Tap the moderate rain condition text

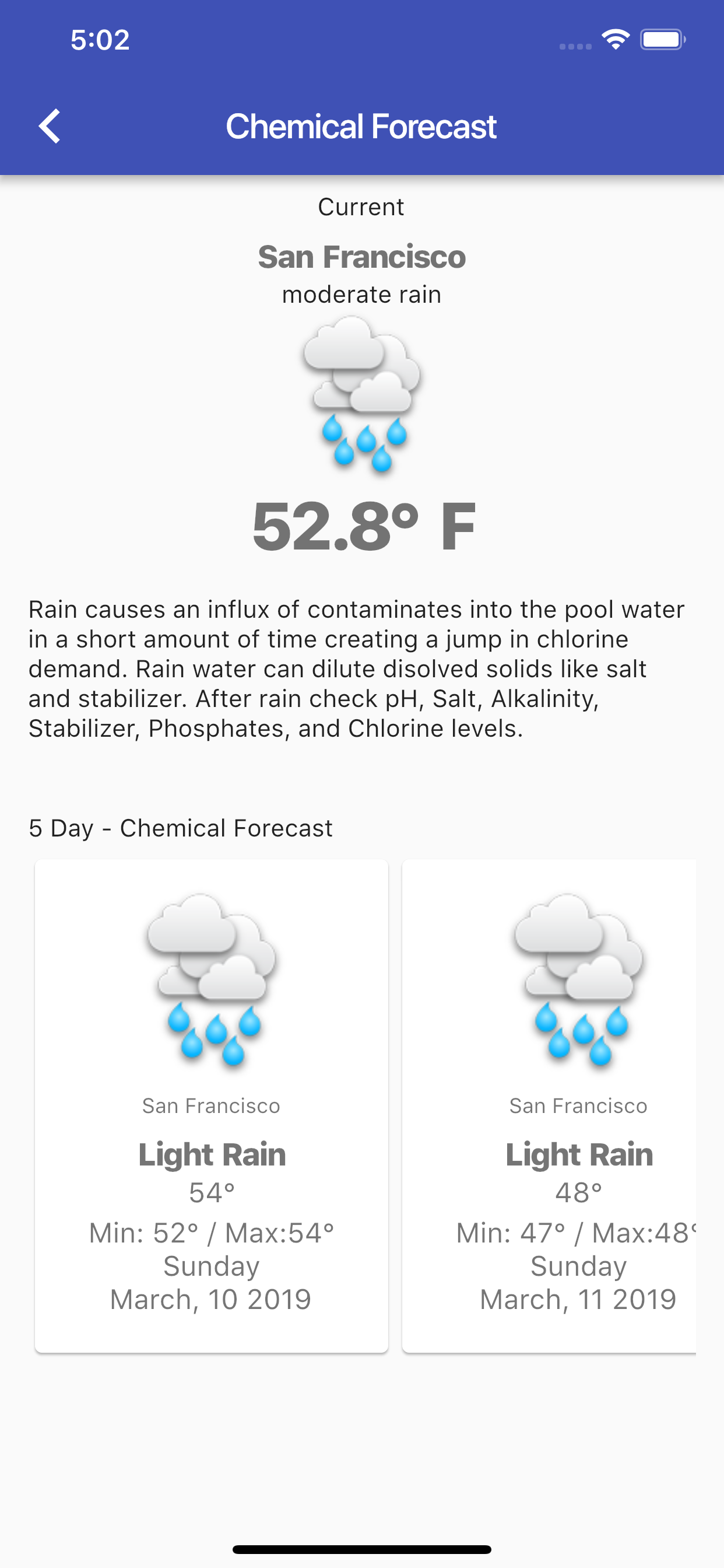click(362, 295)
